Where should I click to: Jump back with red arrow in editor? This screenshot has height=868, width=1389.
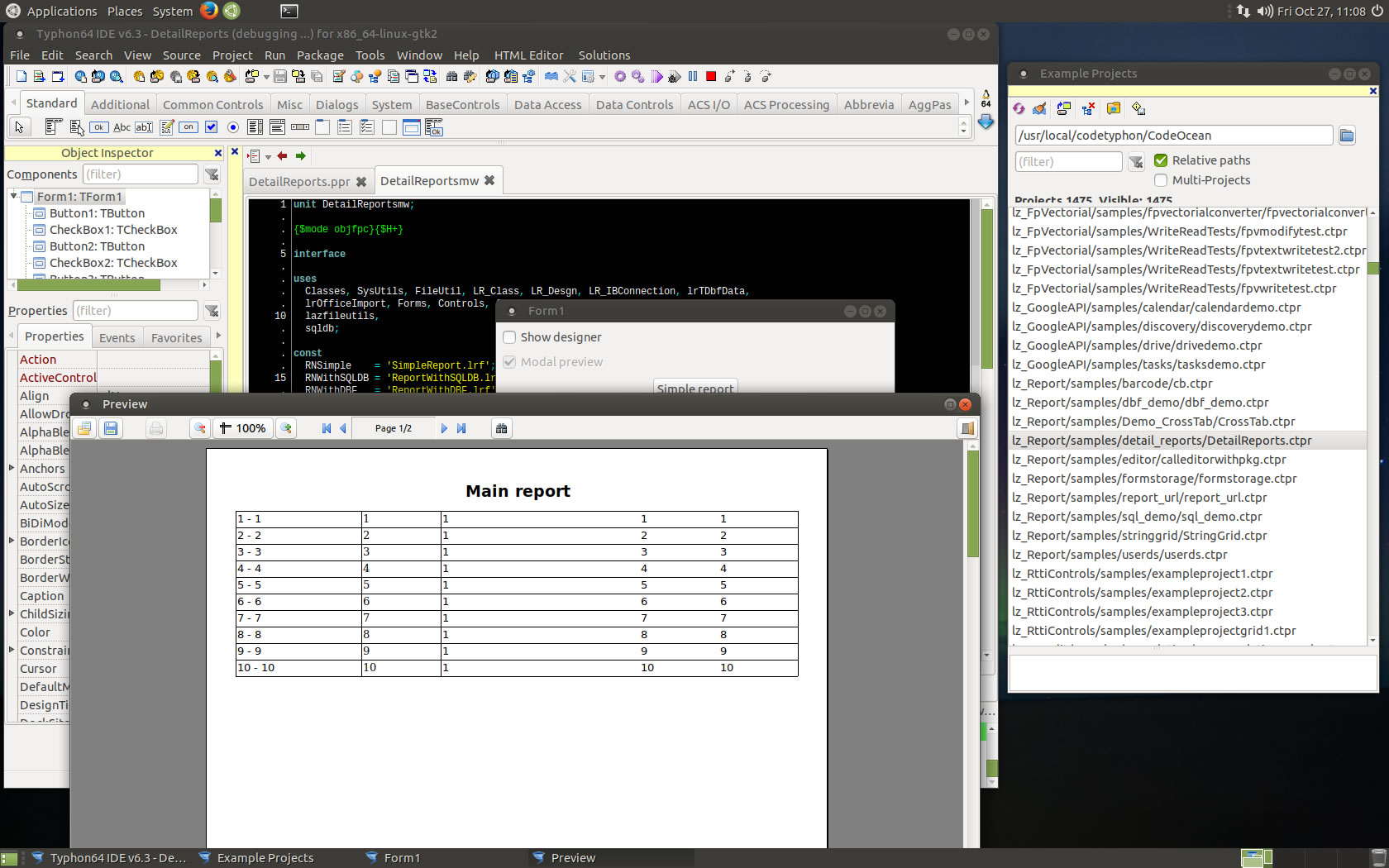tap(282, 155)
